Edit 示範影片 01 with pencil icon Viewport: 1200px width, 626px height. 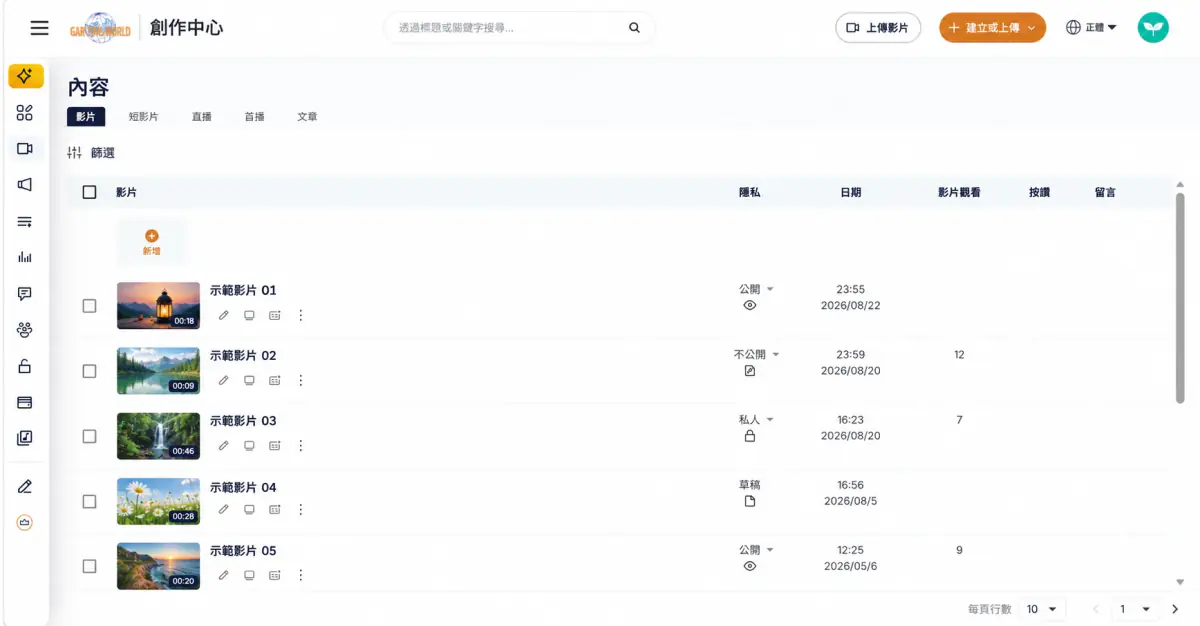224,315
